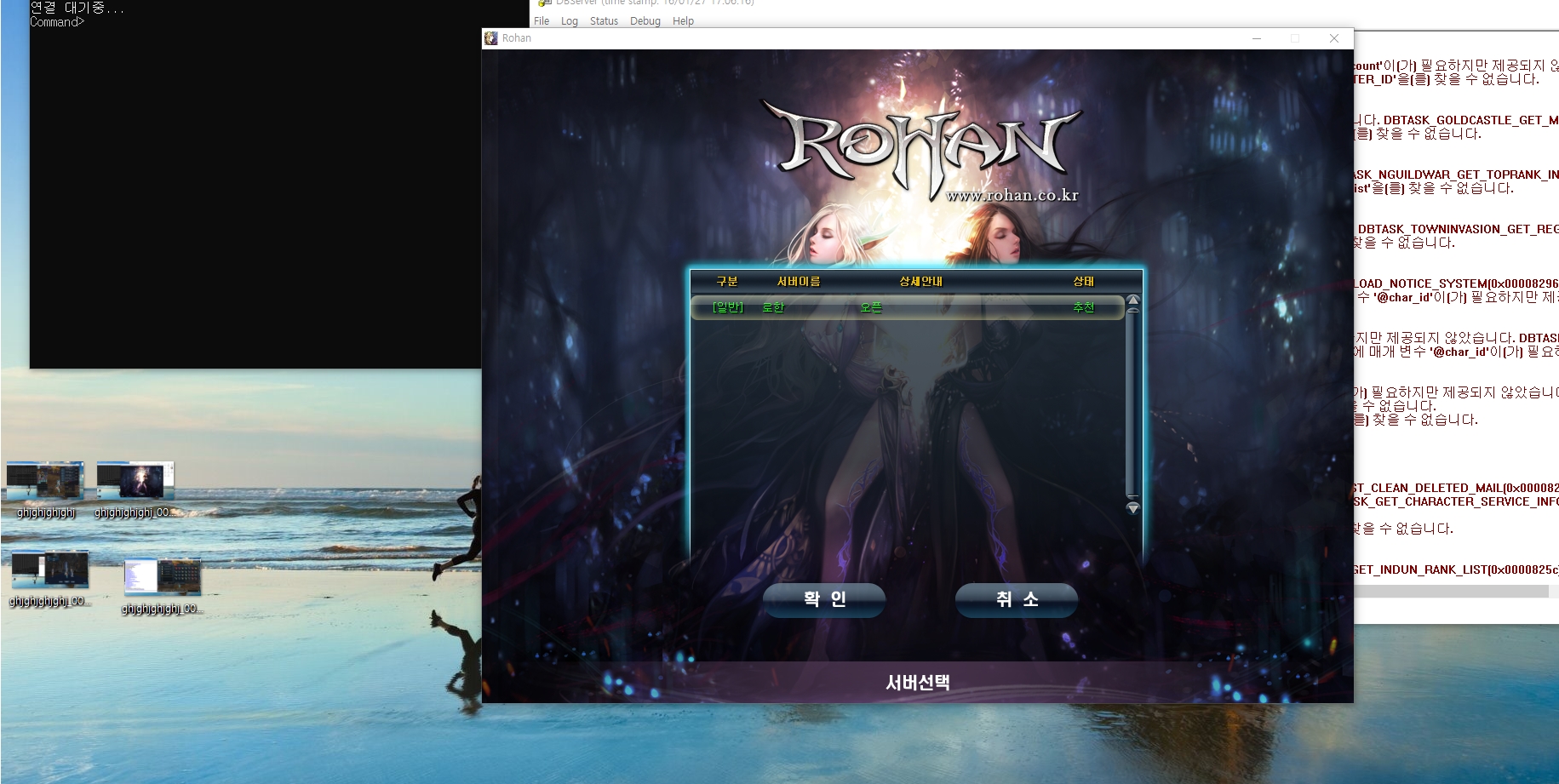
Task: Click www.rohan.co.kr text under logo
Action: coord(1012,195)
